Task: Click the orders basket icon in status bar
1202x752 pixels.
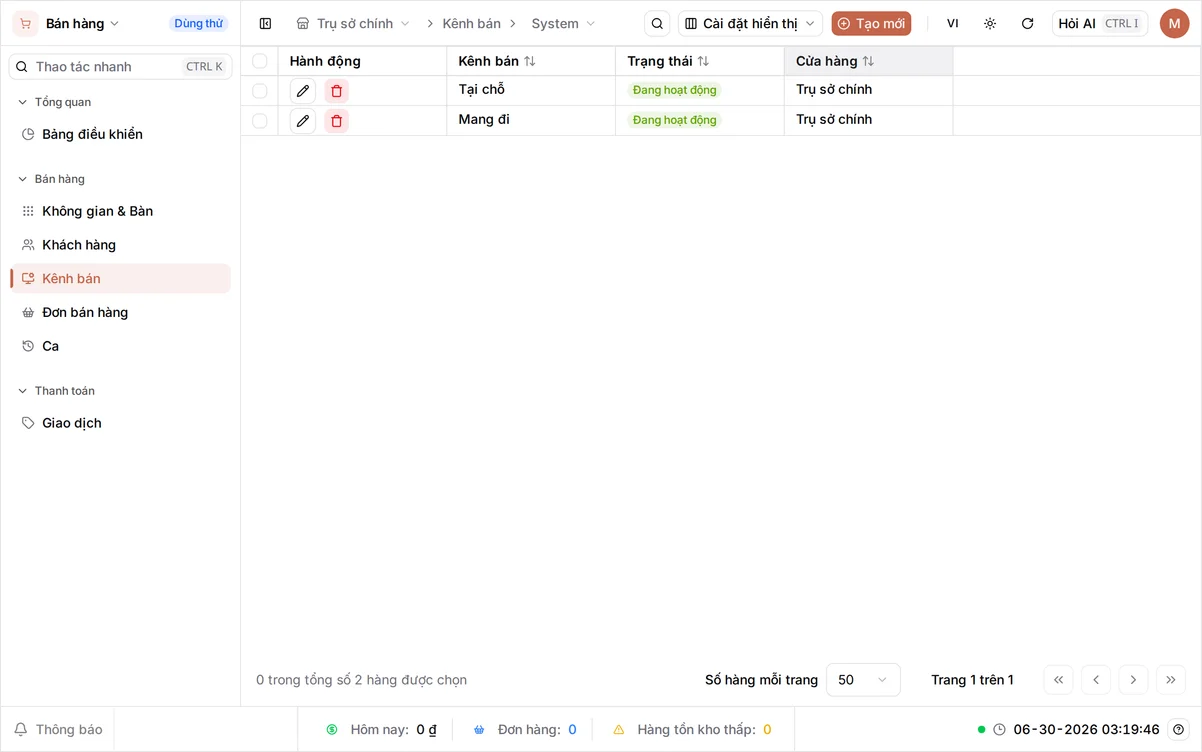Action: click(x=479, y=730)
